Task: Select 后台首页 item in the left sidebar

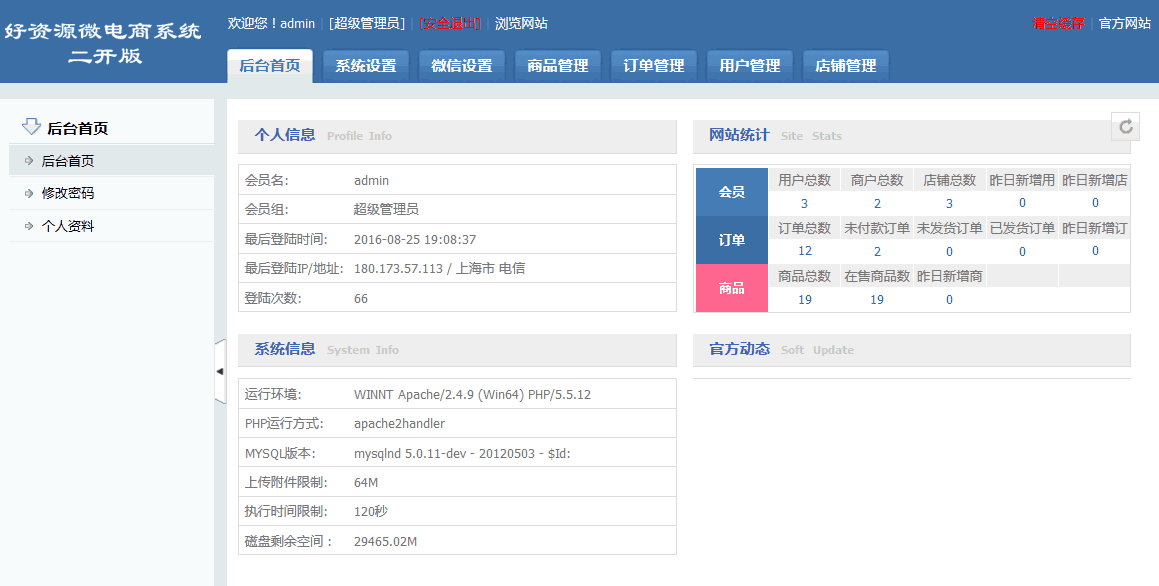Action: click(x=68, y=160)
